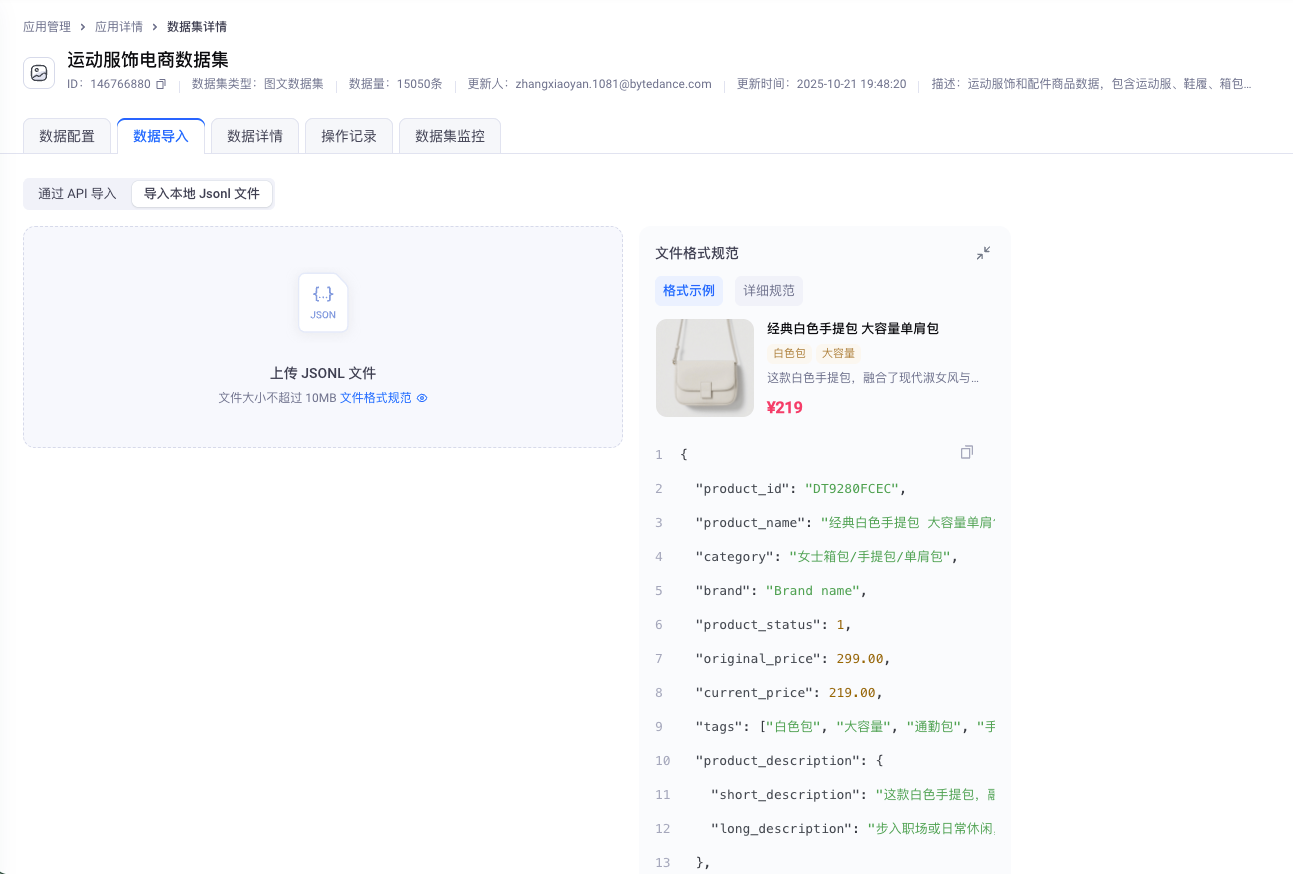Select the 格式示例 view

[689, 291]
